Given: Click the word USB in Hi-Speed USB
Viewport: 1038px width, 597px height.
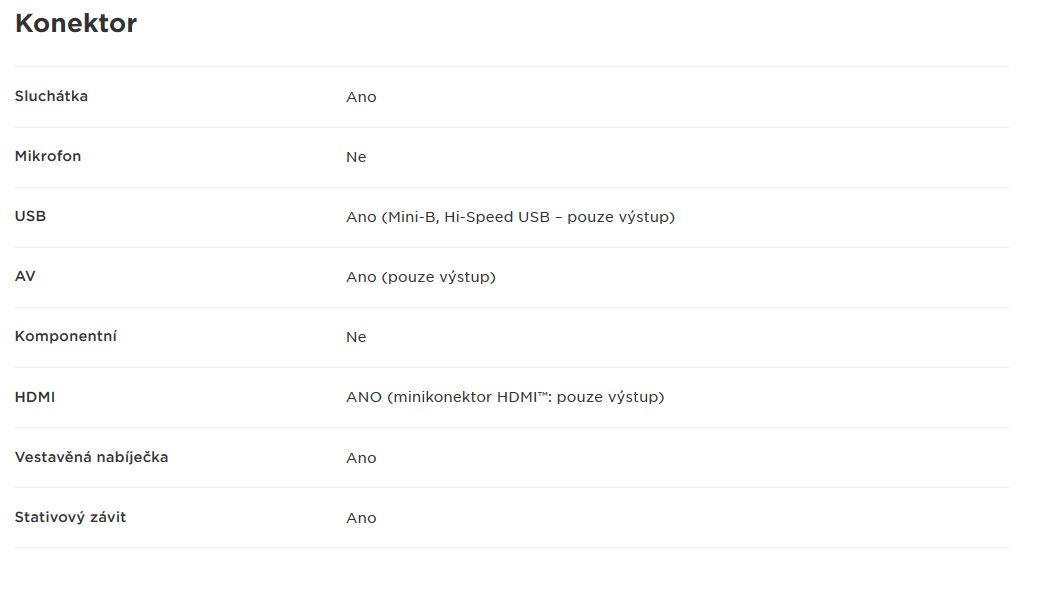Looking at the screenshot, I should (x=534, y=217).
